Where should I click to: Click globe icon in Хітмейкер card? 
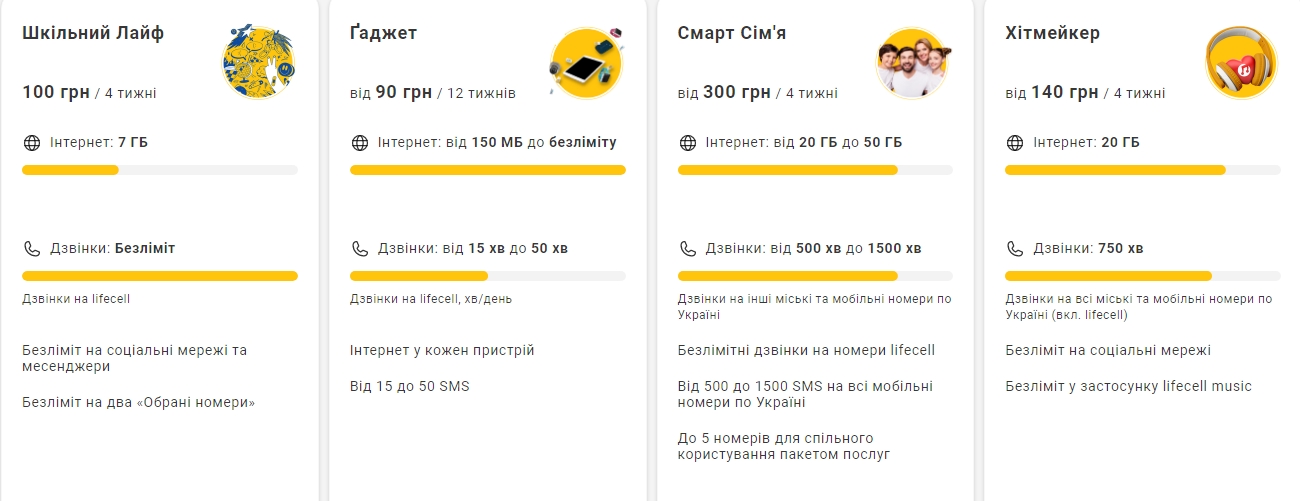[1014, 143]
